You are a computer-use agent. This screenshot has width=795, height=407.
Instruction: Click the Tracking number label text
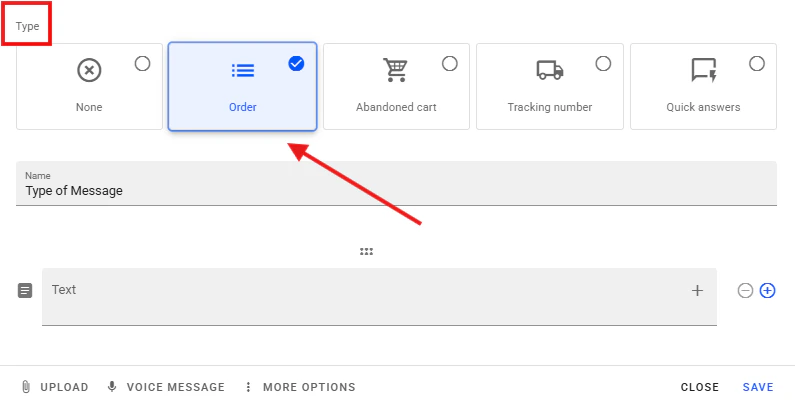click(550, 107)
